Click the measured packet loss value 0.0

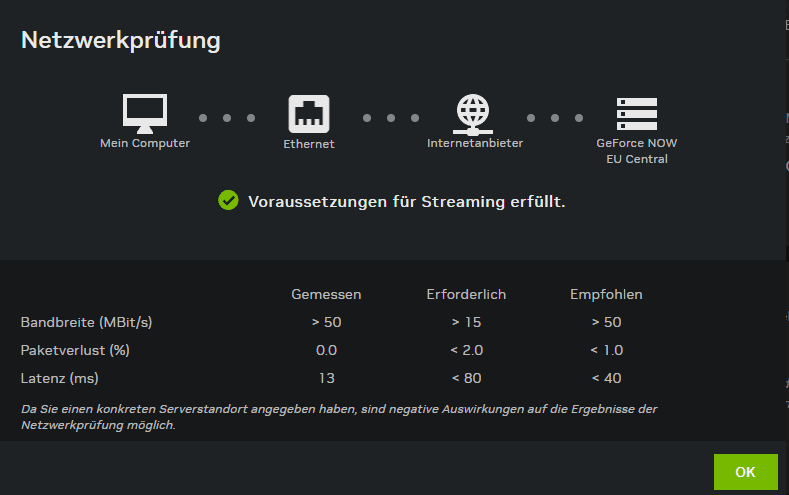click(x=326, y=350)
